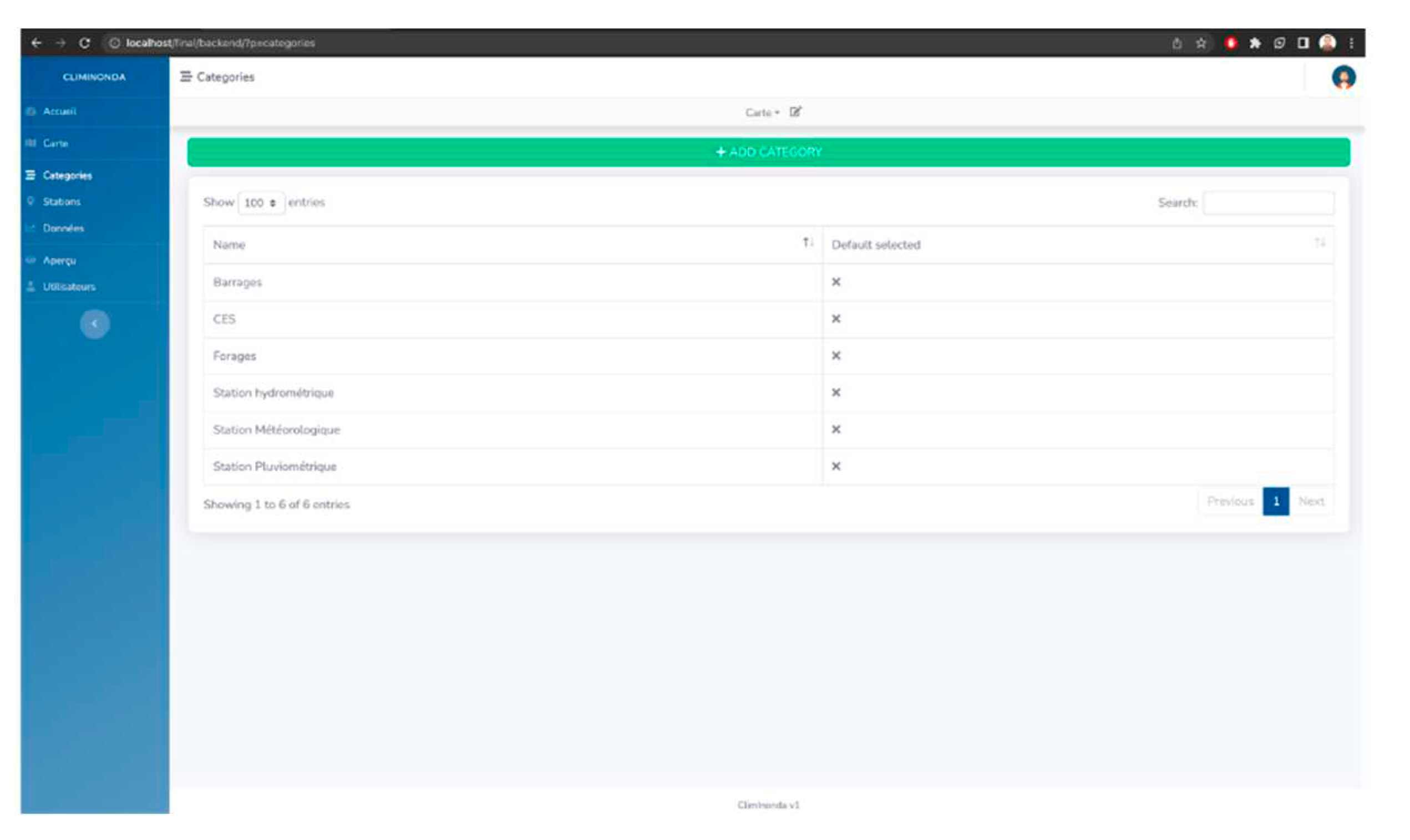Image resolution: width=1410 pixels, height=840 pixels.
Task: Click the Previous pagination button
Action: (x=1230, y=502)
